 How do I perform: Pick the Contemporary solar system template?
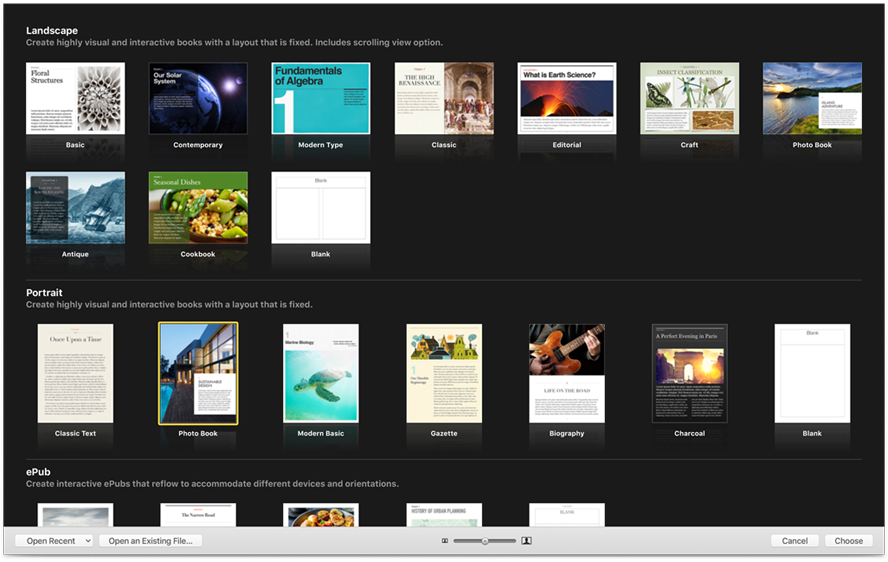[198, 99]
